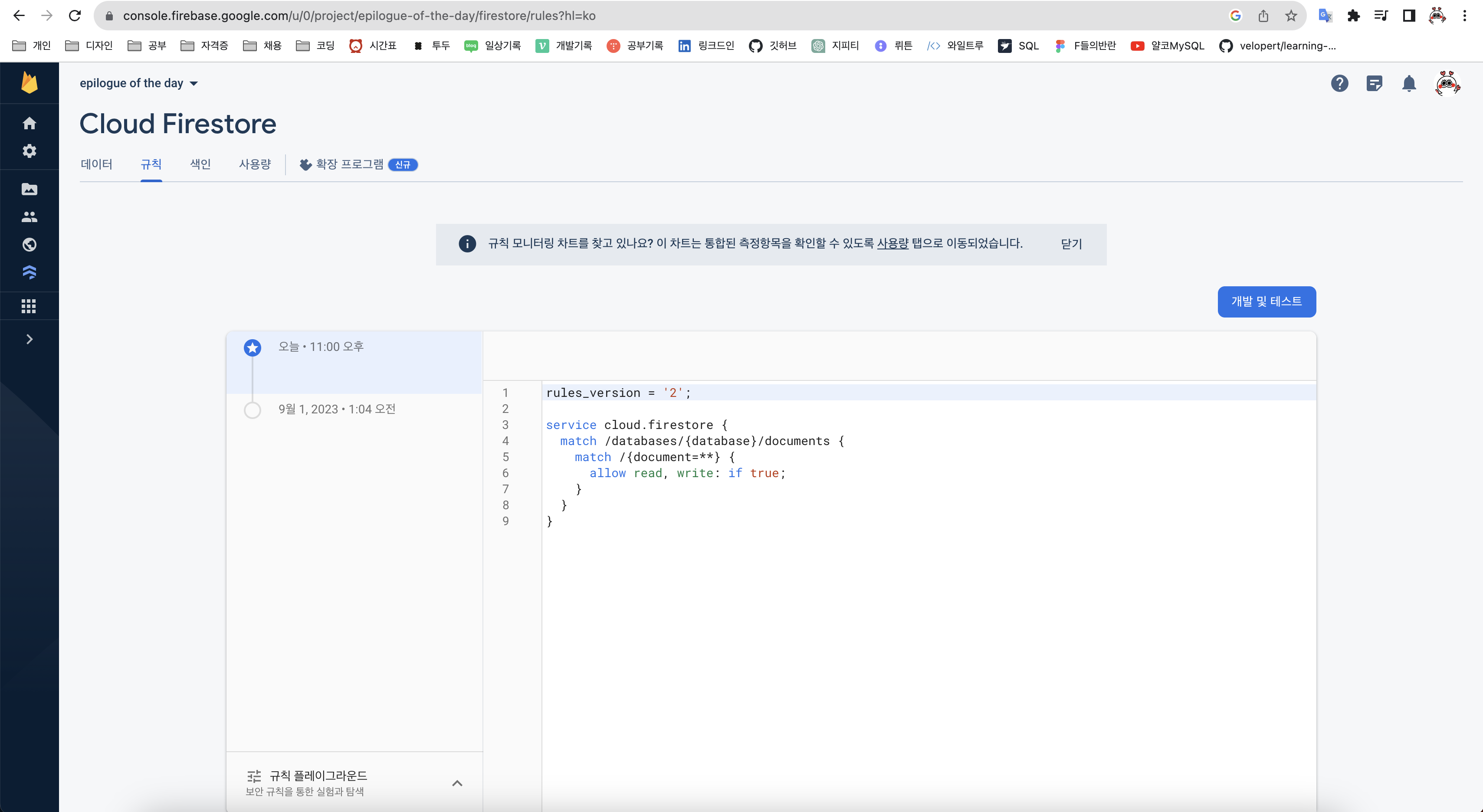Open Storage image icon in sidebar
Screen dimensions: 1483x812
(x=30, y=189)
